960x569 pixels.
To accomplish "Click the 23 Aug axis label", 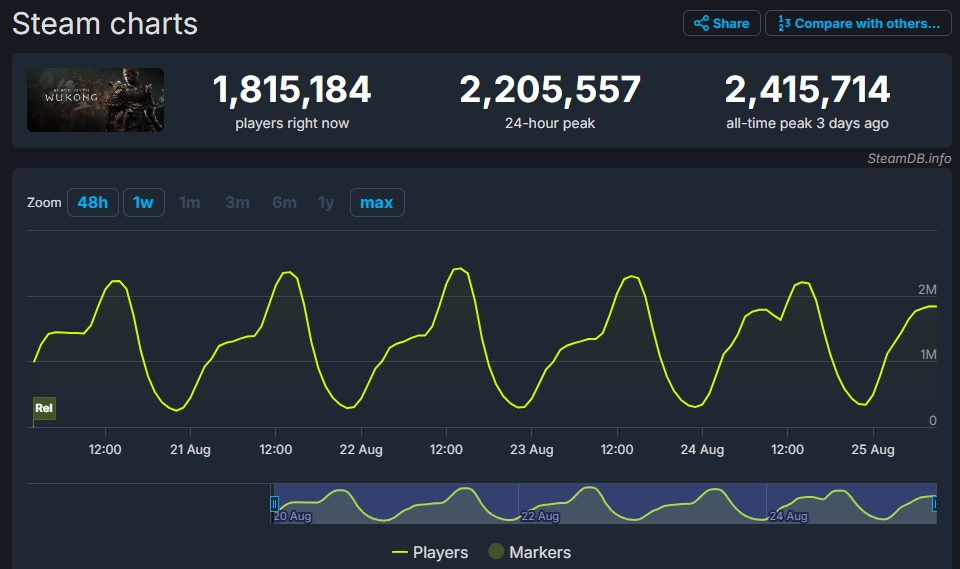I will pyautogui.click(x=531, y=450).
